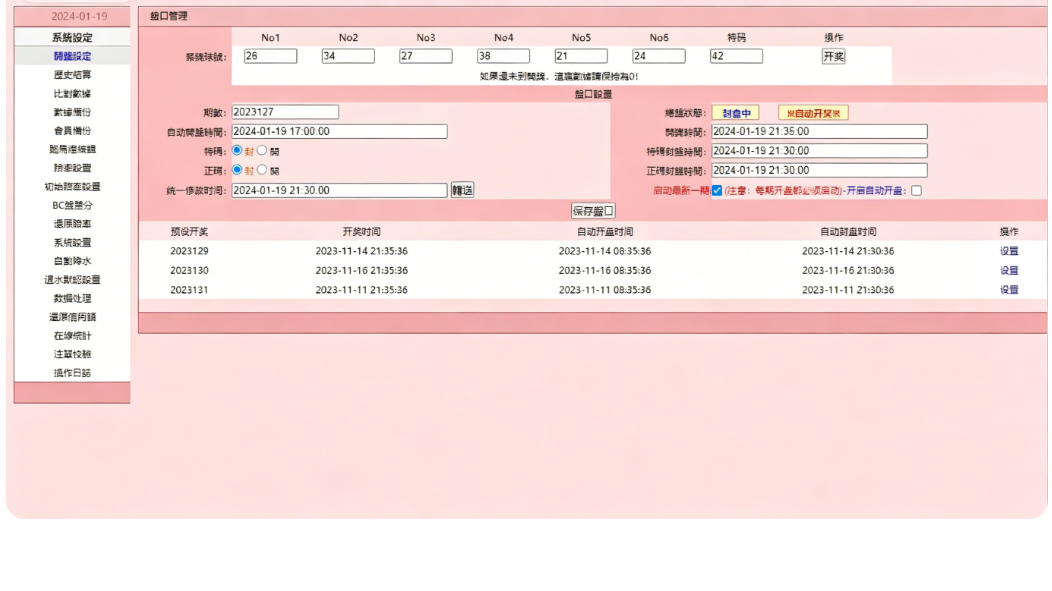Click the date 2024-01-19 above the sidebar

(79, 16)
